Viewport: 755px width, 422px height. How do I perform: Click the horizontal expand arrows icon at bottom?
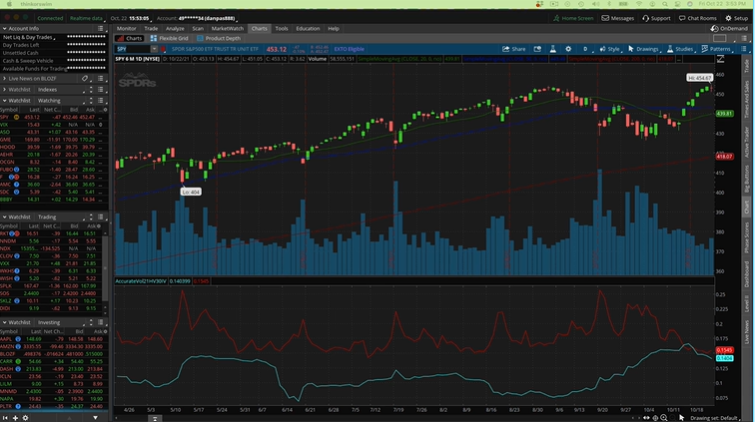click(646, 418)
